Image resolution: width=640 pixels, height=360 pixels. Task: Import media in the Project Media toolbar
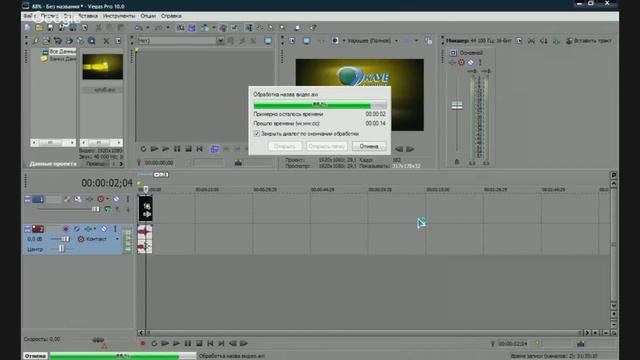[47, 41]
